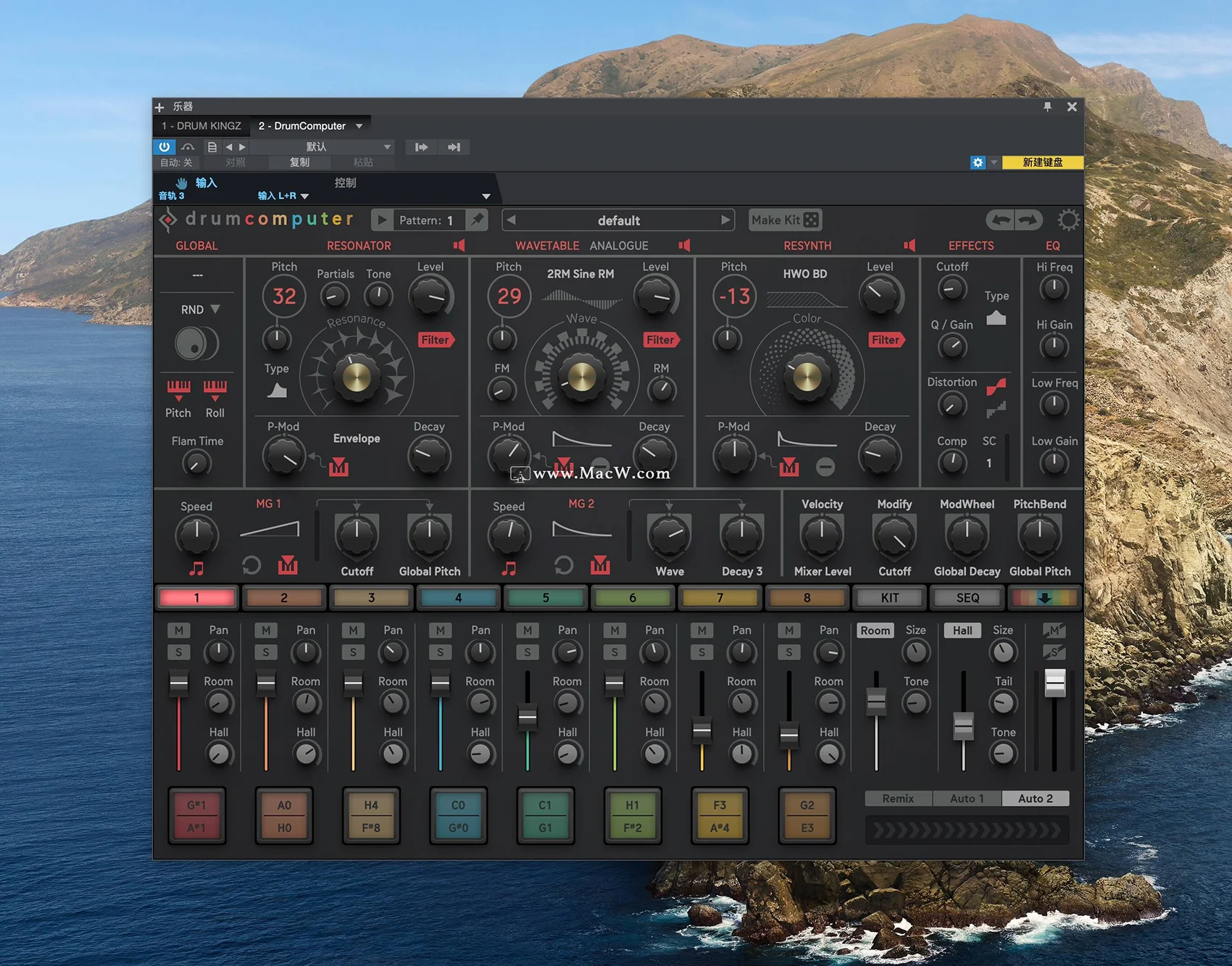Toggle the Resonator Filter button
1232x966 pixels.
436,340
